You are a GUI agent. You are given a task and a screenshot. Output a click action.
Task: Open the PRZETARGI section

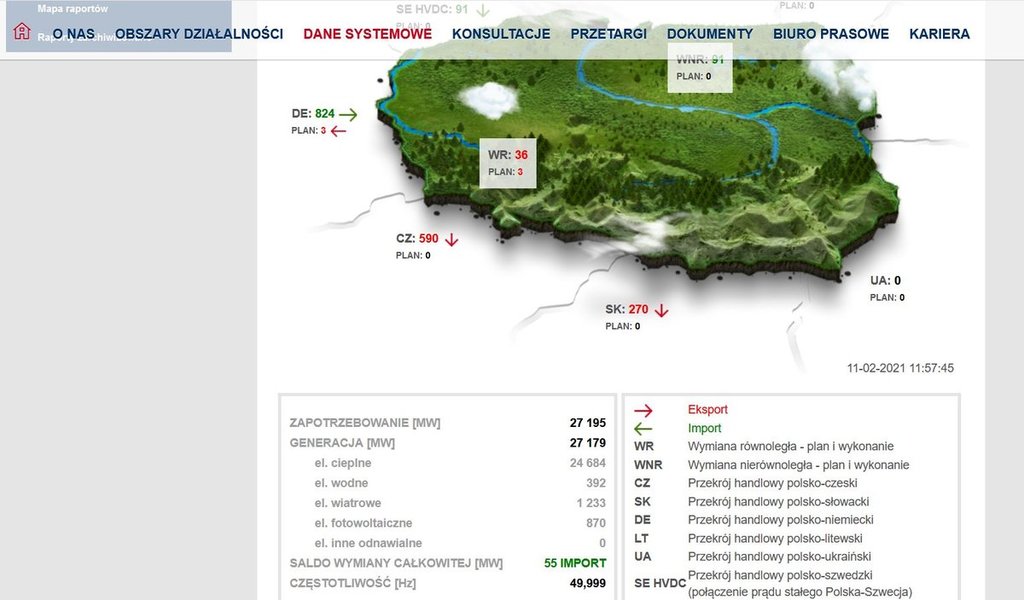tap(608, 34)
